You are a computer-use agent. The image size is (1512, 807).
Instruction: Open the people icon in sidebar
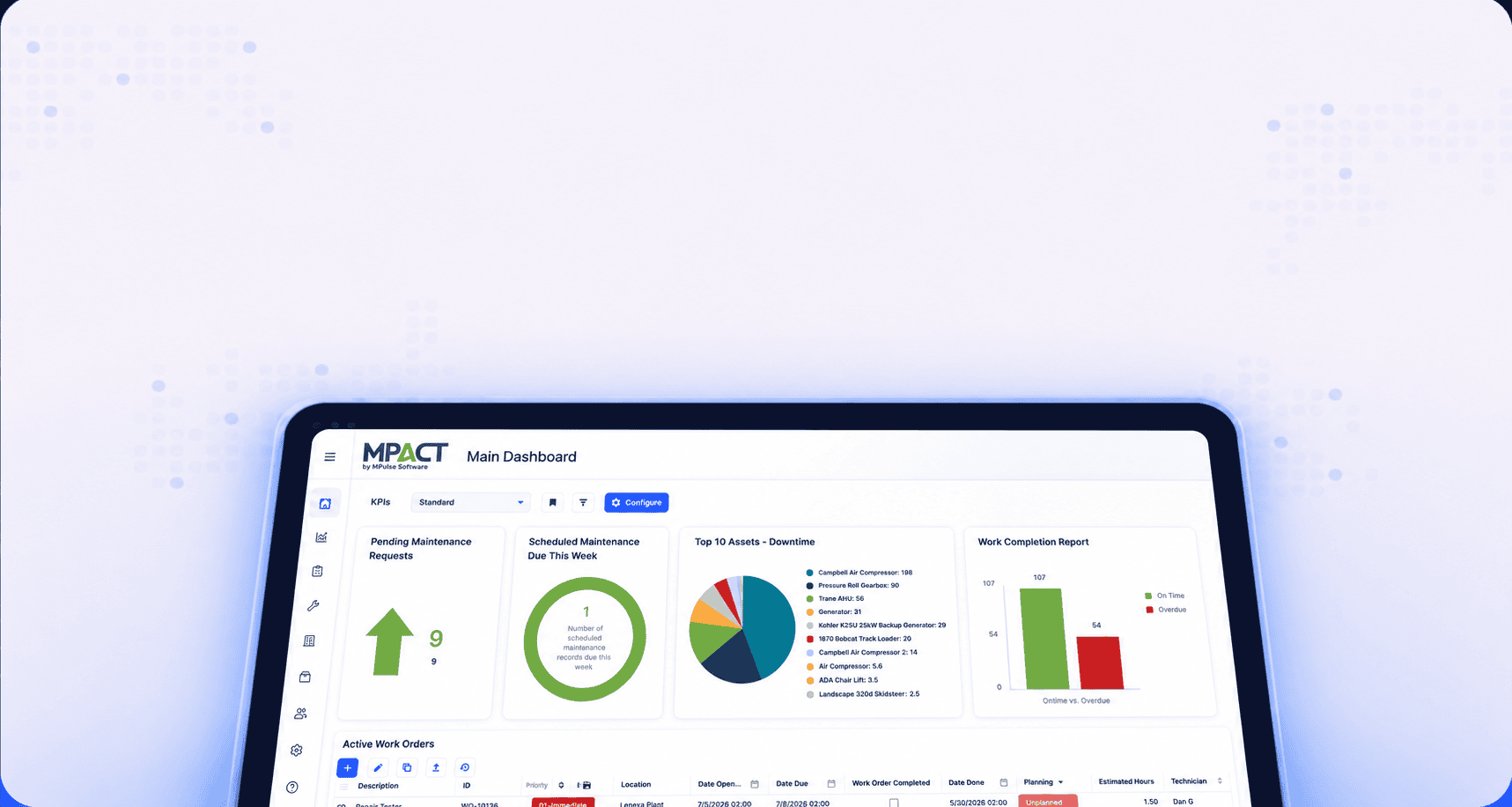[x=300, y=713]
